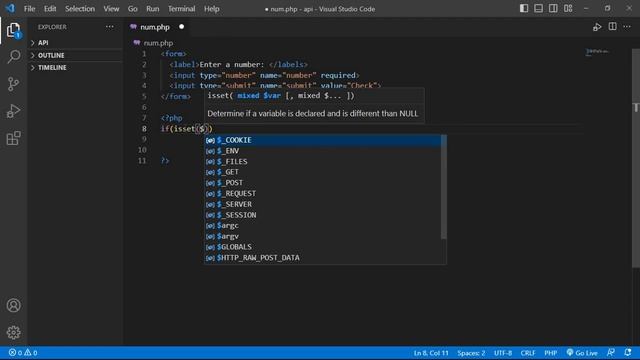This screenshot has width=640, height=360.
Task: Expand the TIMELINE section
Action: (75, 67)
